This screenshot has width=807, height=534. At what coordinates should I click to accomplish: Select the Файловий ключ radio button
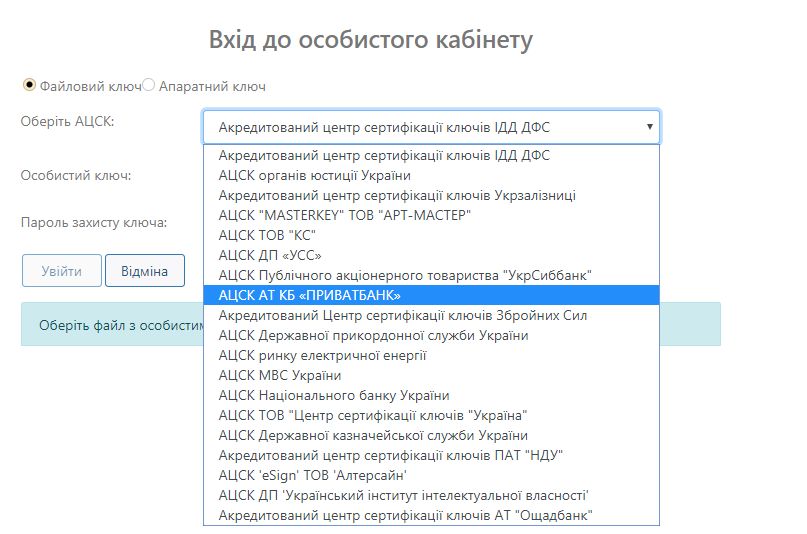29,85
